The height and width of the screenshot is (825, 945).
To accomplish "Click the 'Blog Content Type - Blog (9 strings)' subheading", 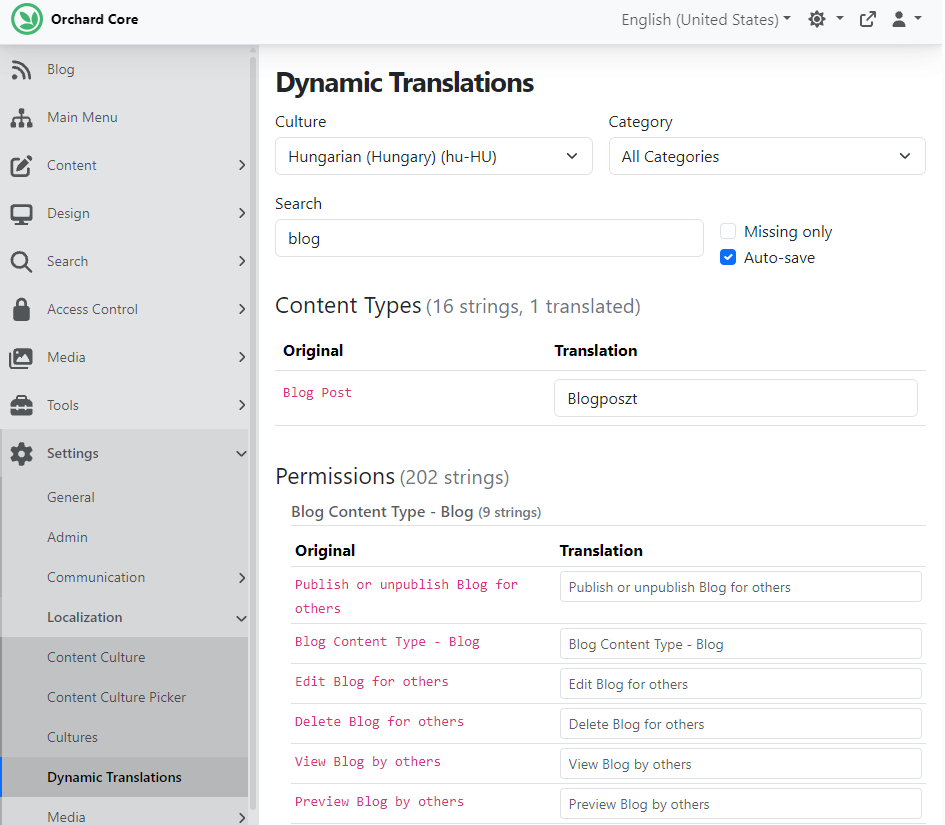I will [x=416, y=512].
